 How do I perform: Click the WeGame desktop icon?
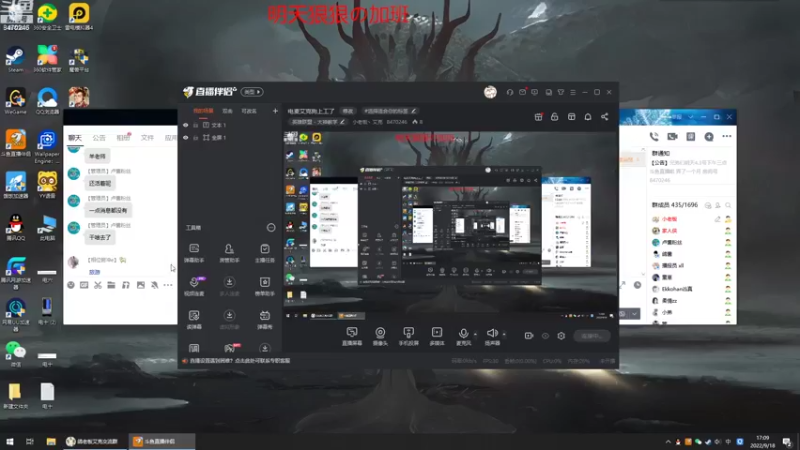pyautogui.click(x=15, y=101)
